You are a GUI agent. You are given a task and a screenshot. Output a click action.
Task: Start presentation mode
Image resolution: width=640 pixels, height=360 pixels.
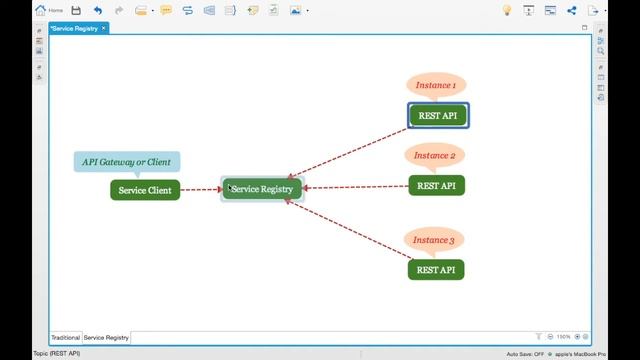(529, 10)
